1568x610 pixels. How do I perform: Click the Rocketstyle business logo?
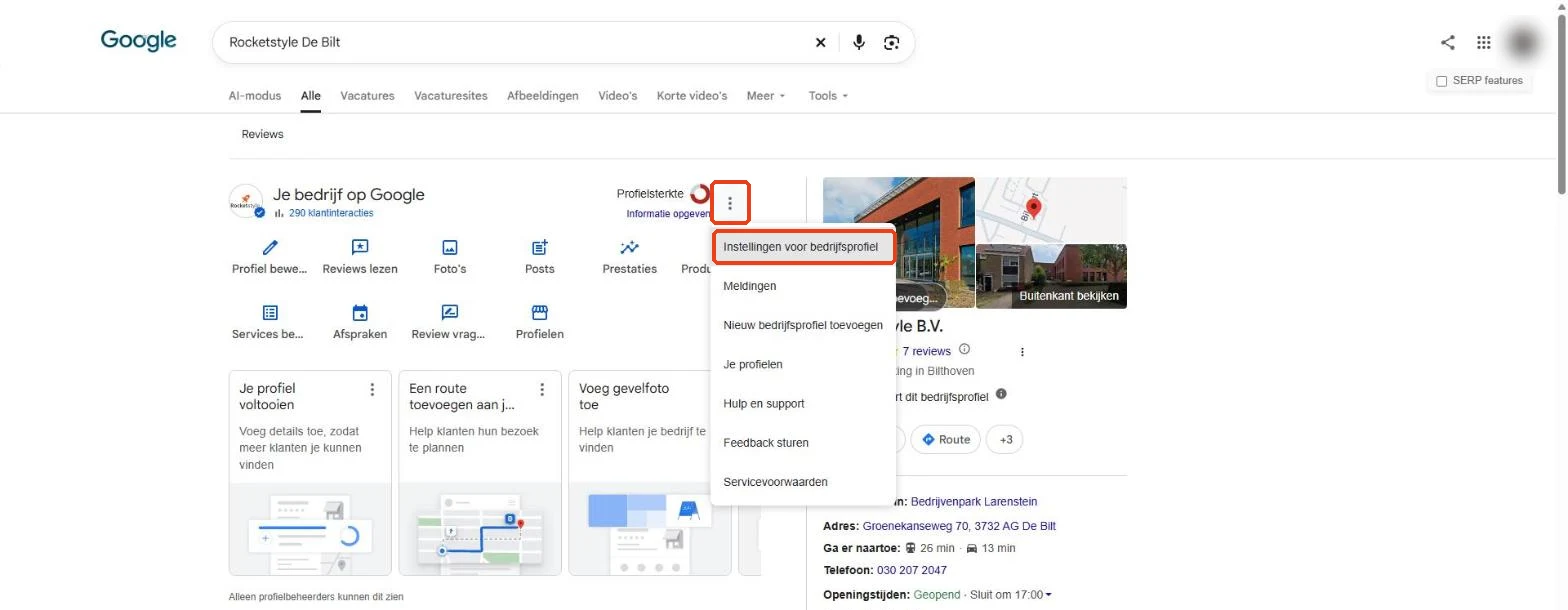click(x=246, y=202)
